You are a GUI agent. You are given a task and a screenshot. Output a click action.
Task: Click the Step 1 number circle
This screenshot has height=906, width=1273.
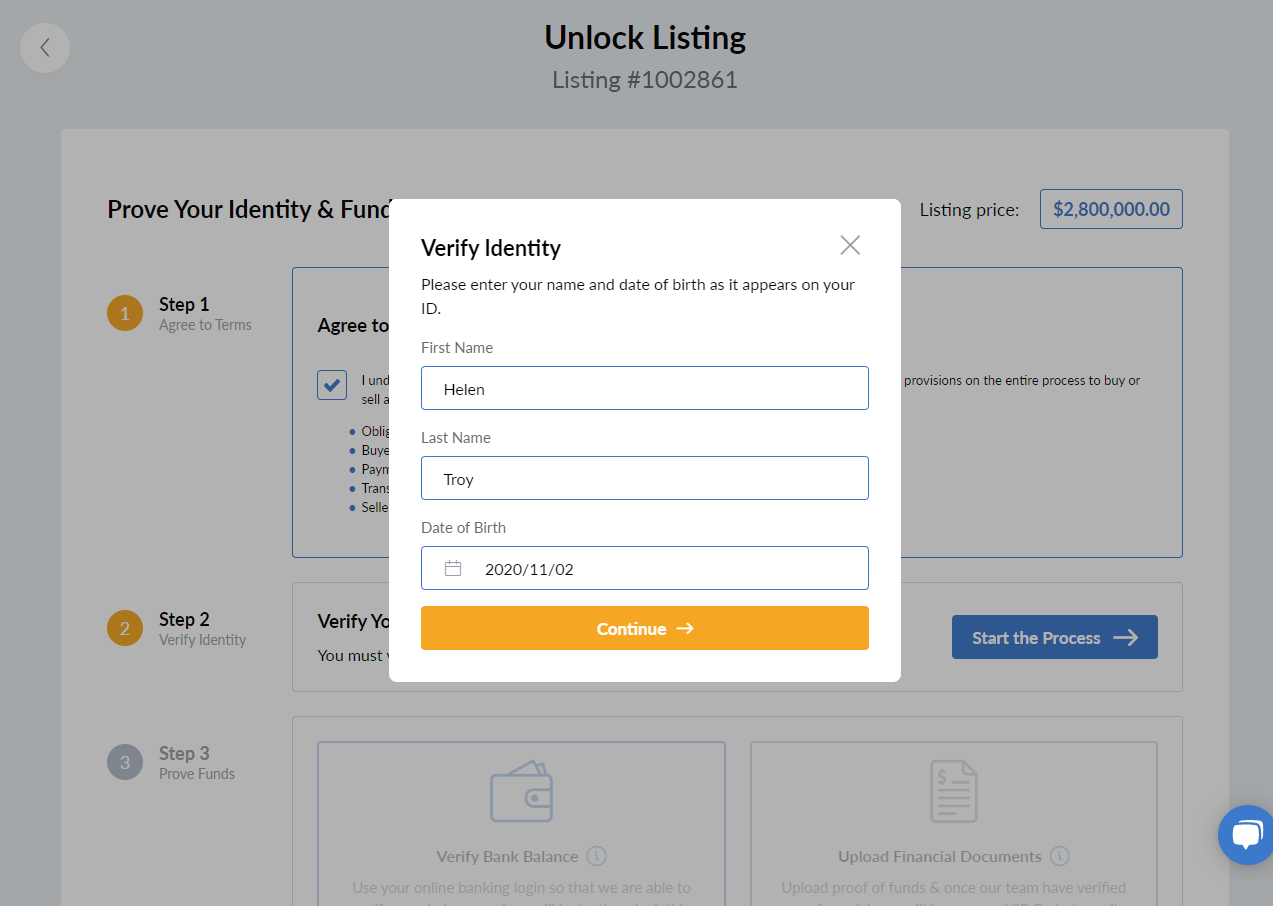(125, 313)
